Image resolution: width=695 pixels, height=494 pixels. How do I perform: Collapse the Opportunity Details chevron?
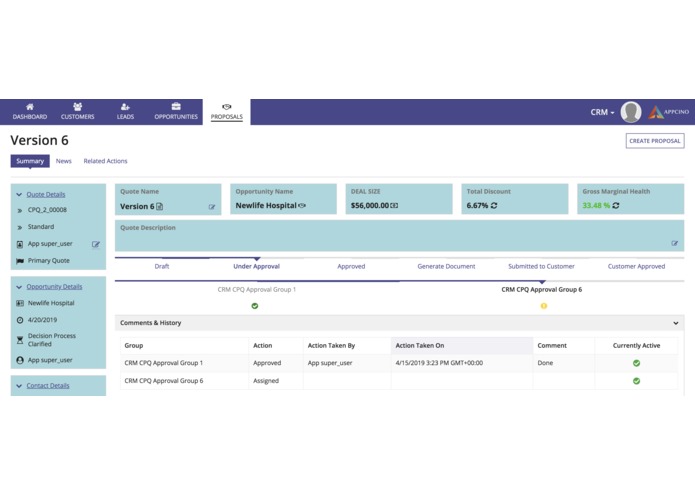(19, 287)
